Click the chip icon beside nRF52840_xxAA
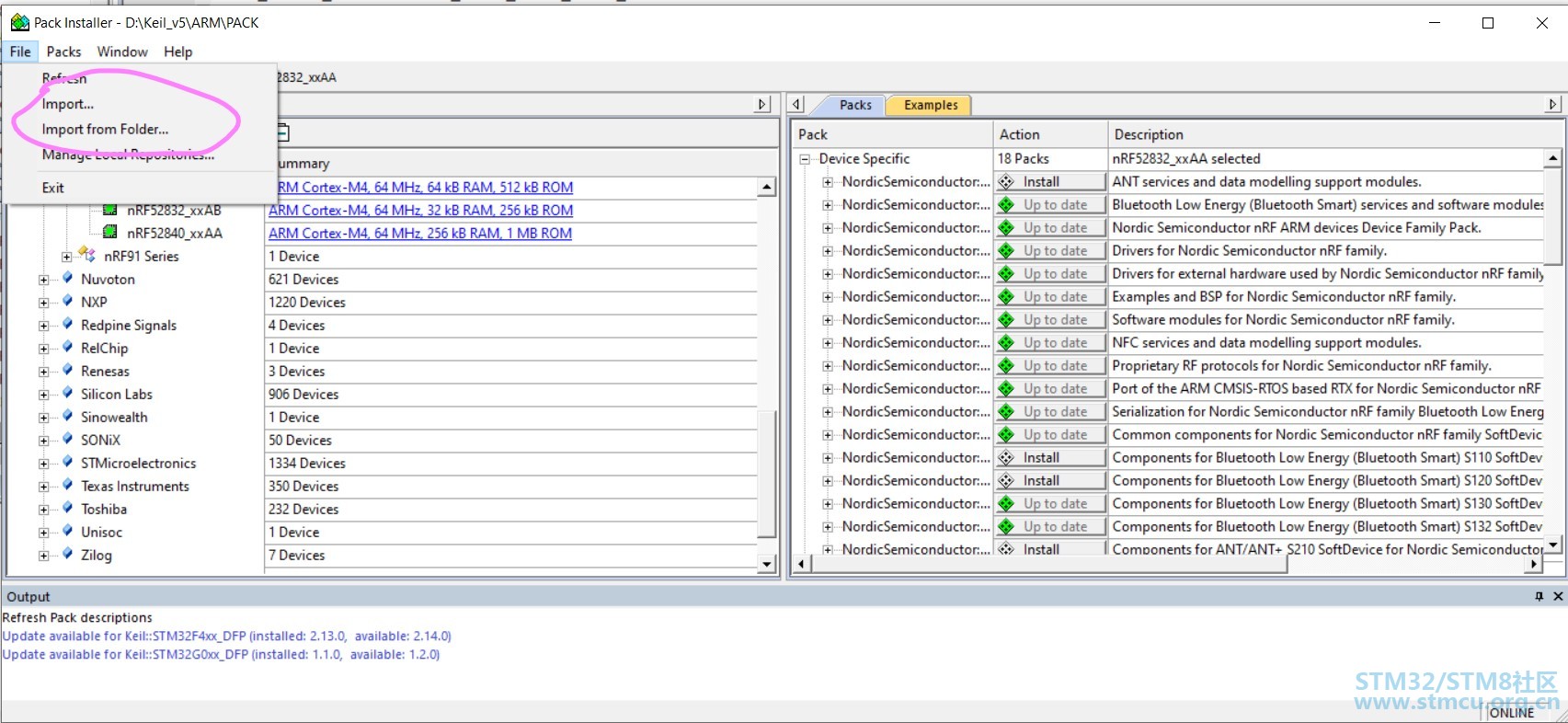The image size is (1568, 723). coord(110,233)
